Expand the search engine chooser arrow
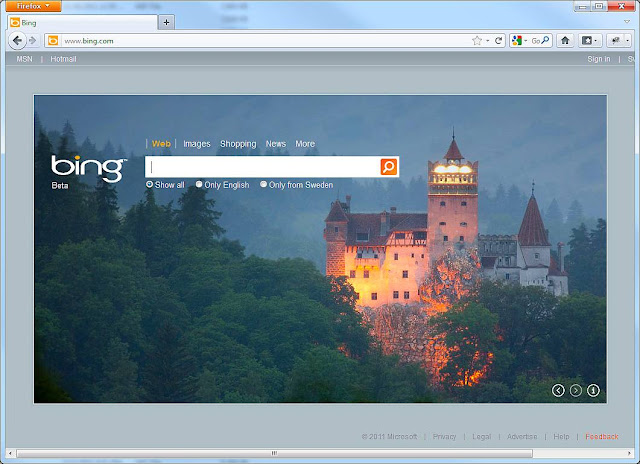This screenshot has width=640, height=464. [x=525, y=41]
